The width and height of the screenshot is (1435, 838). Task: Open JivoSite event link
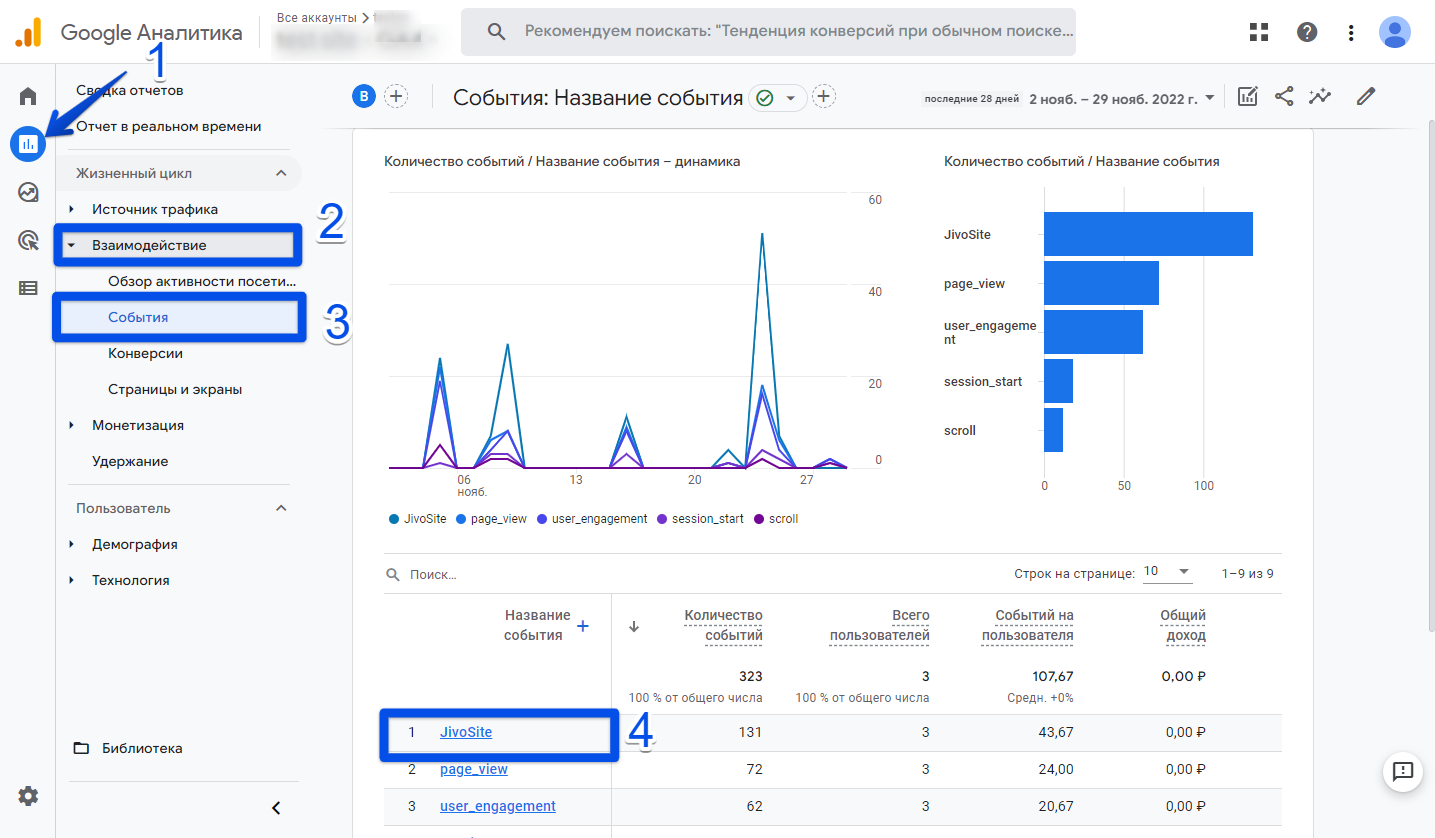click(x=466, y=732)
